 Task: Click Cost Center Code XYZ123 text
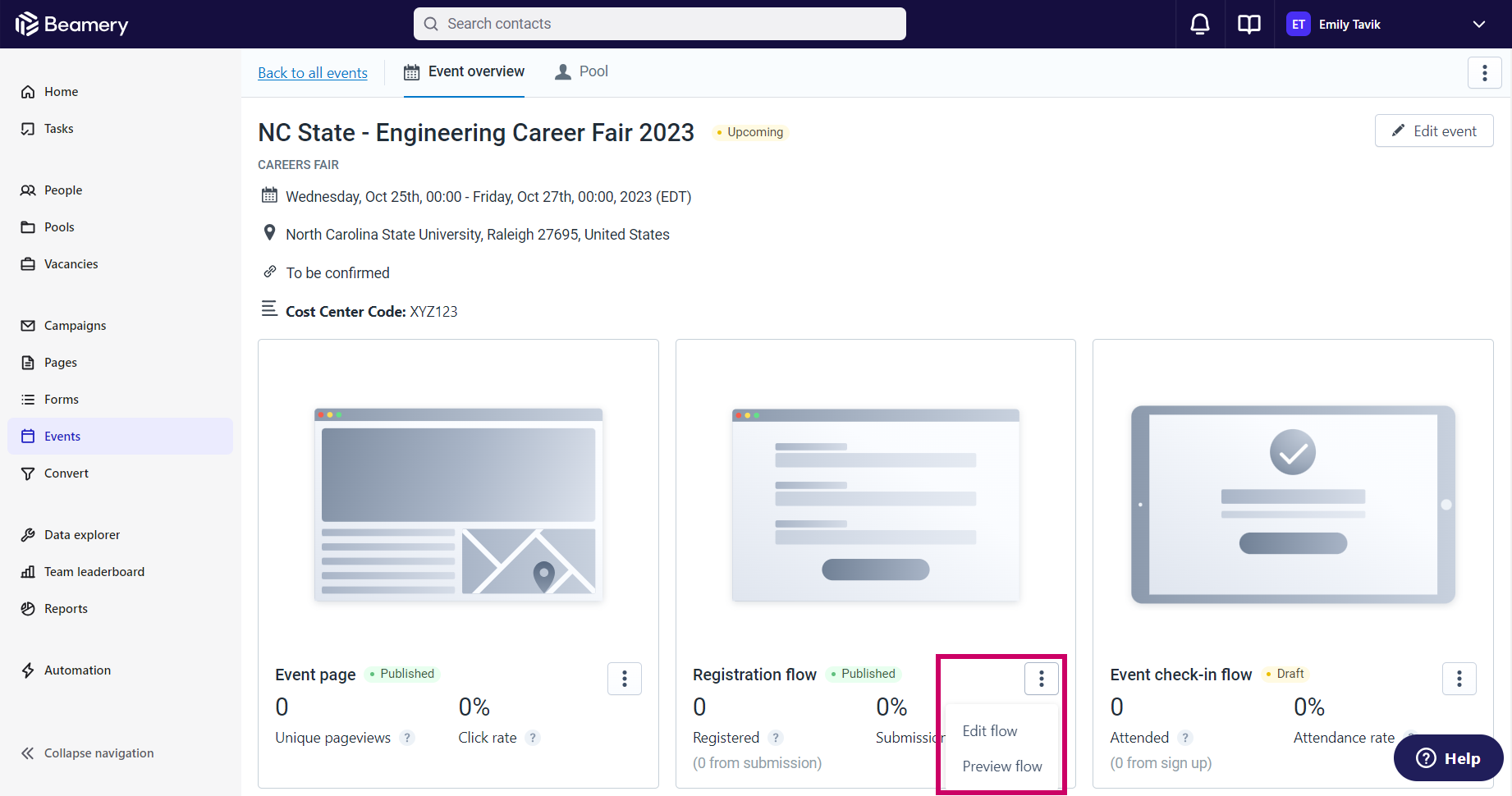pyautogui.click(x=371, y=312)
